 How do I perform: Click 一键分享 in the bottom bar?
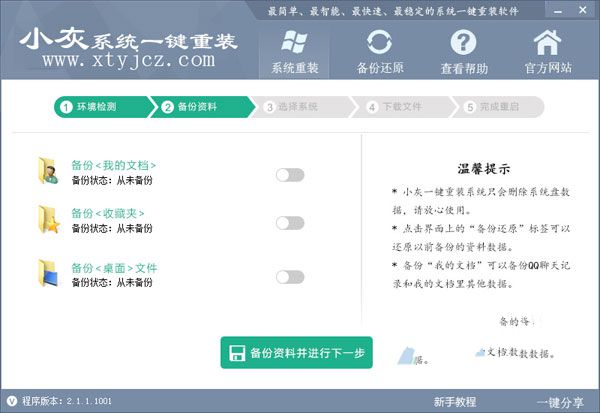pos(559,402)
